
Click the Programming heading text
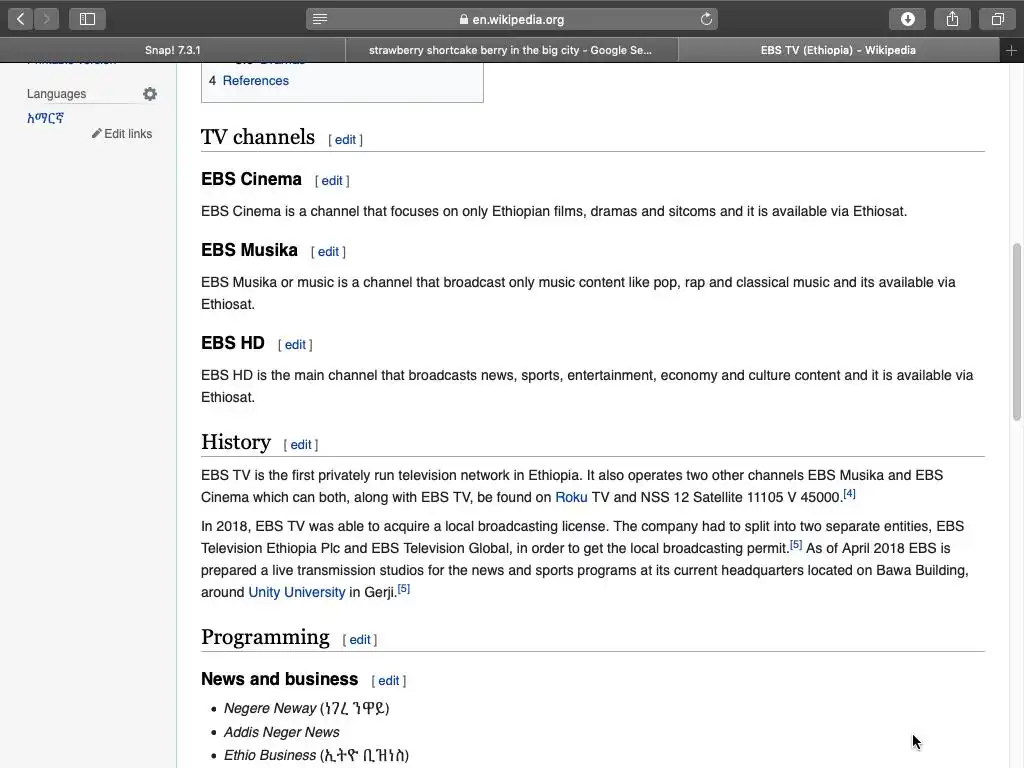[x=265, y=637]
